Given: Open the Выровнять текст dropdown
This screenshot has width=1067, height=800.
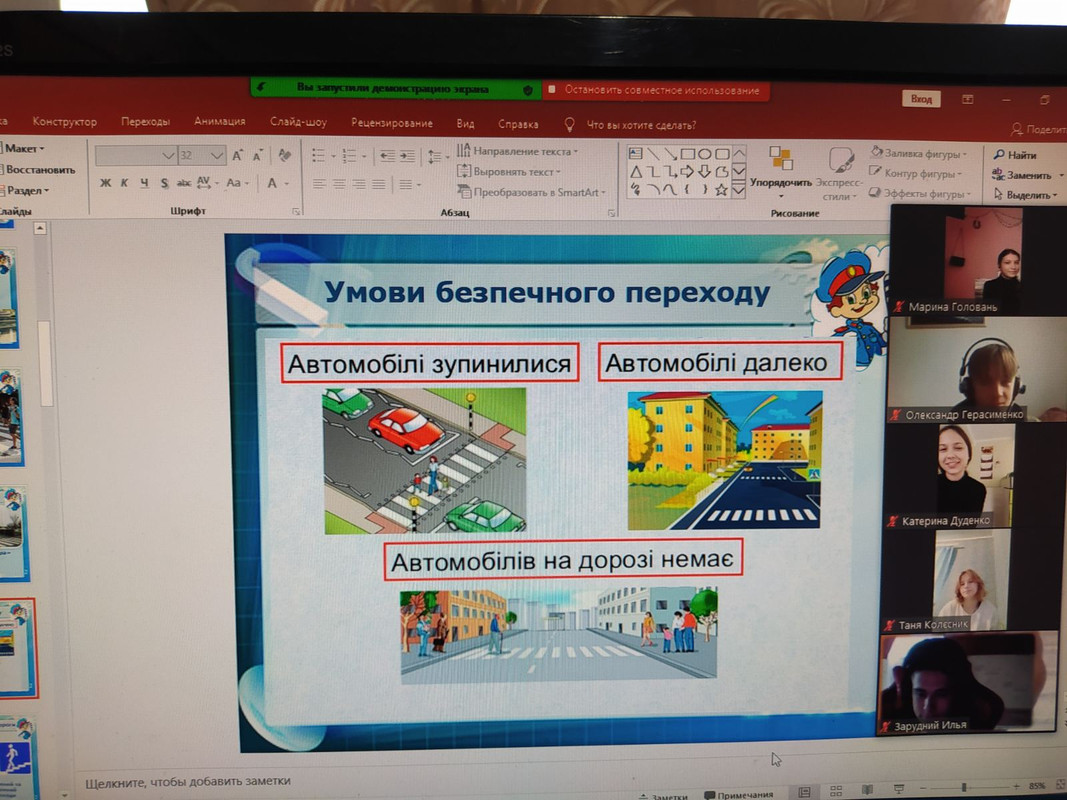Looking at the screenshot, I should (x=509, y=171).
